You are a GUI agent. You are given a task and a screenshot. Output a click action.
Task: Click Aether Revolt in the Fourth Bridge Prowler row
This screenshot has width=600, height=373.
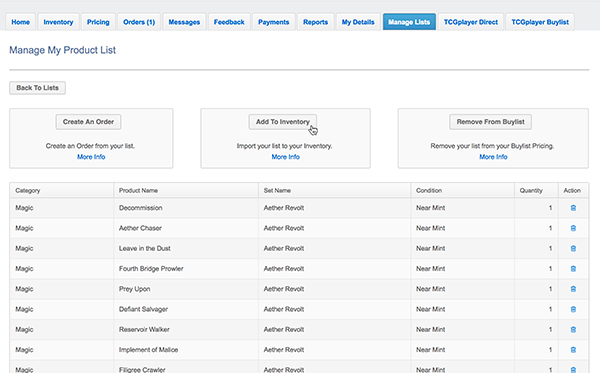click(284, 269)
